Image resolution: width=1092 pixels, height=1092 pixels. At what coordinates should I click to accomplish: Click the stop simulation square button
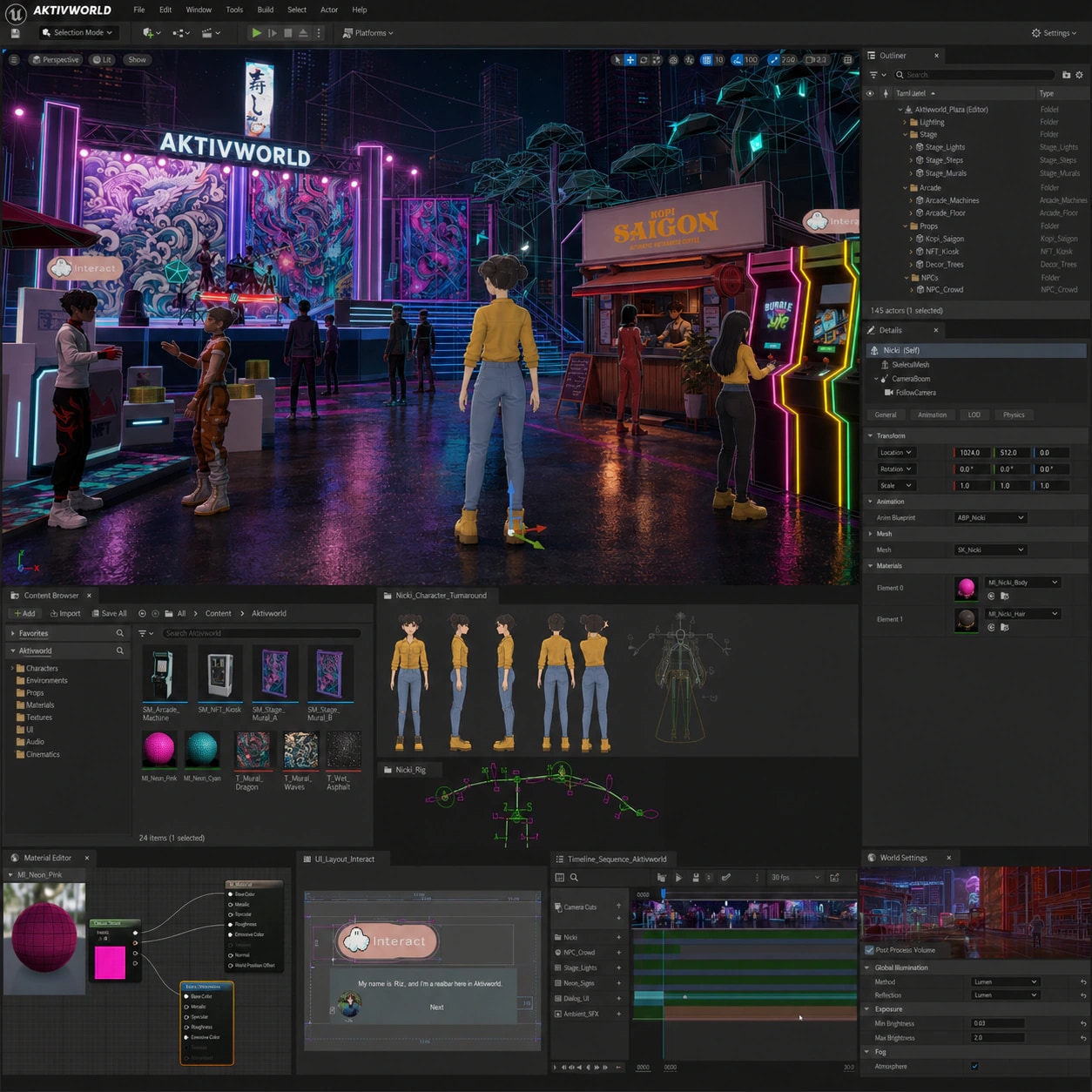tap(288, 33)
